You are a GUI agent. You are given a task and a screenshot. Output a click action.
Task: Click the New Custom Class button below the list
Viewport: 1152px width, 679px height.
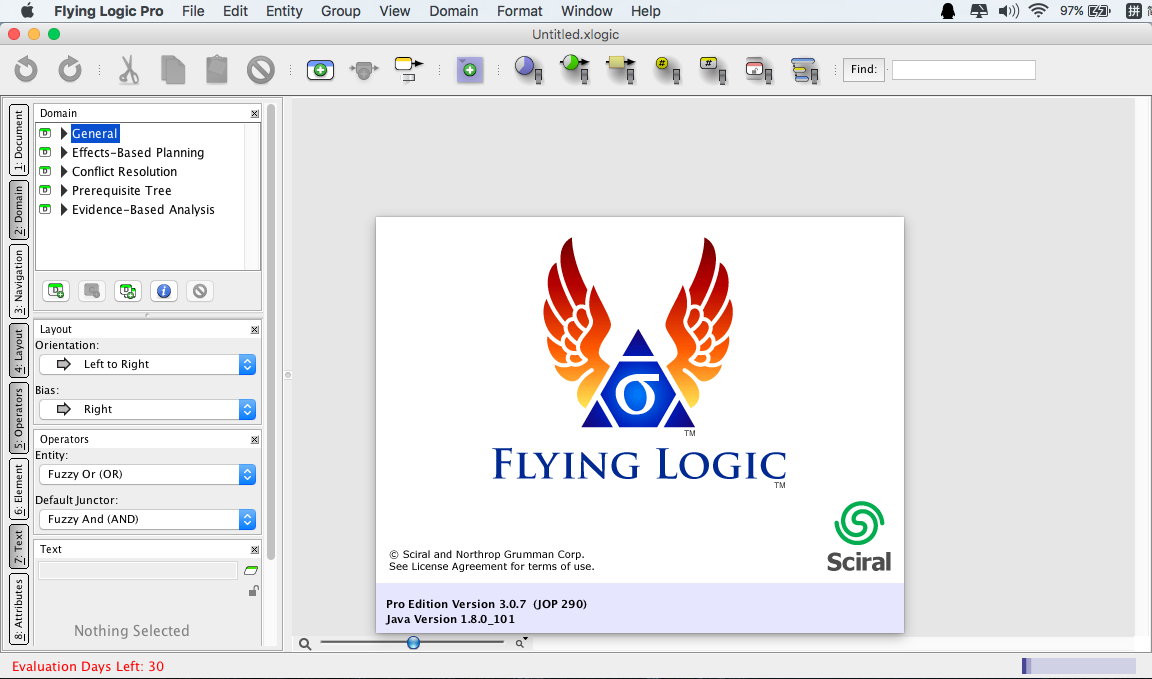point(92,291)
